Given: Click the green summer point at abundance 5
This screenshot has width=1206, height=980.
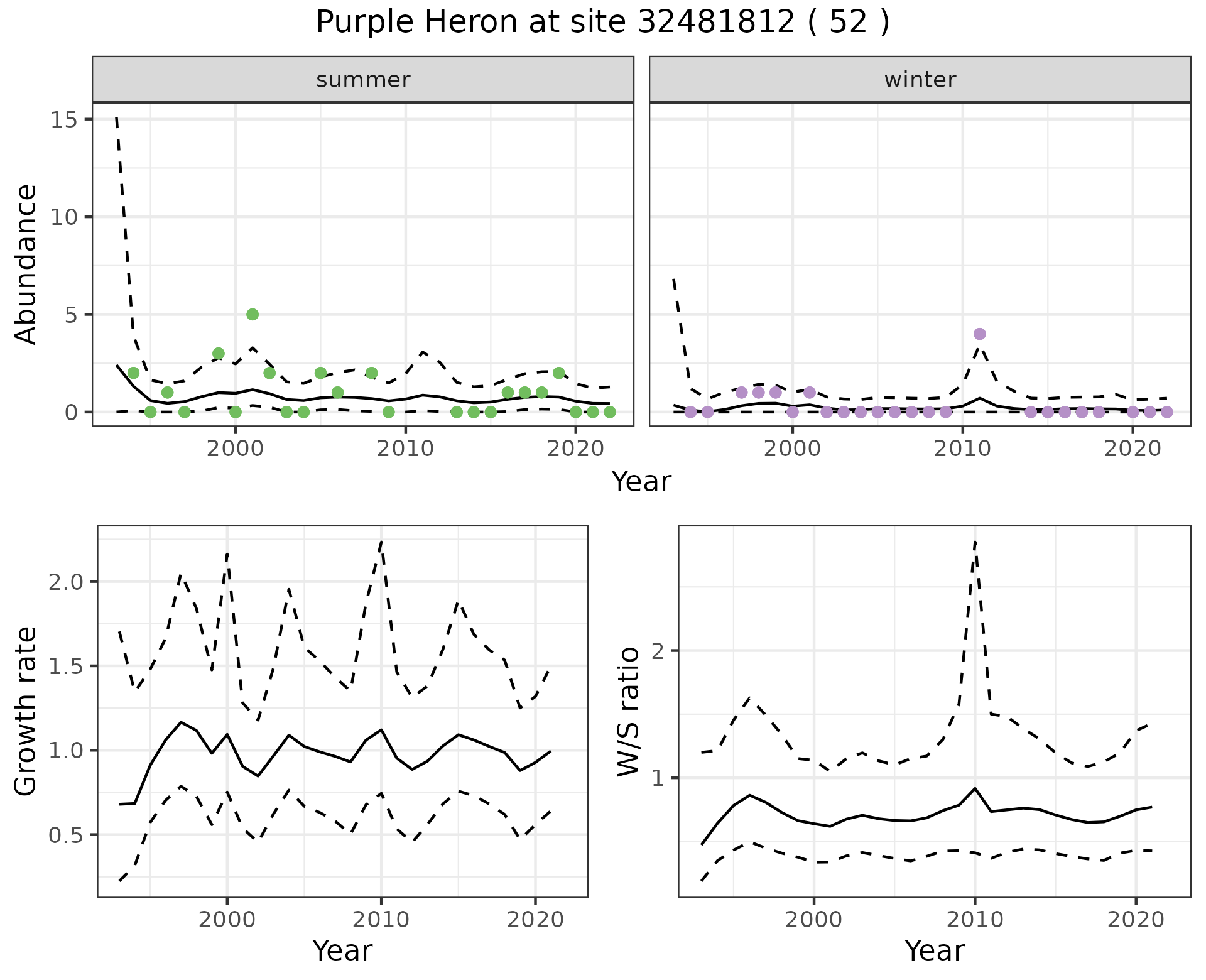Looking at the screenshot, I should pos(253,314).
